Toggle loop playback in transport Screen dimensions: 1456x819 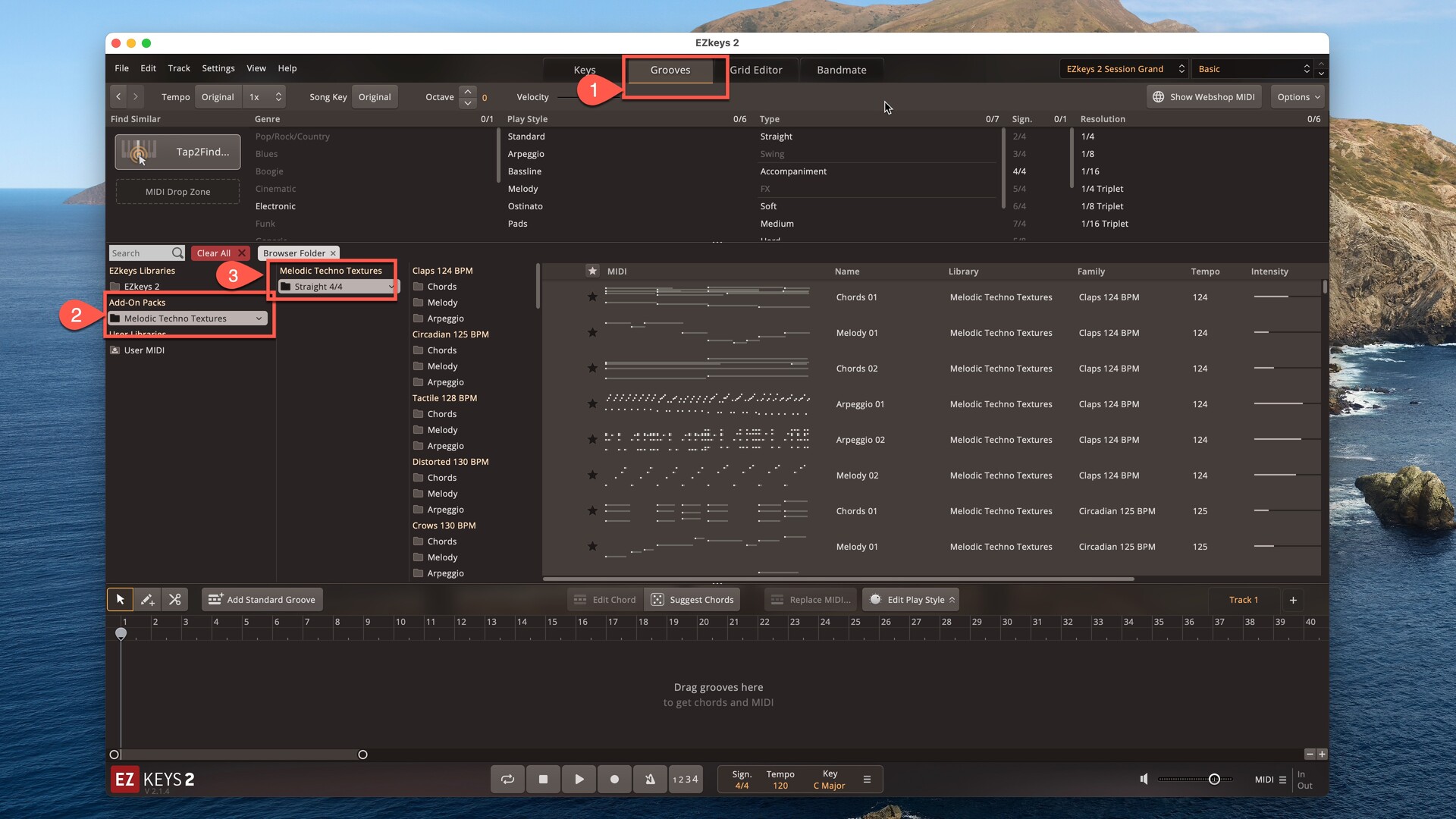coord(507,779)
